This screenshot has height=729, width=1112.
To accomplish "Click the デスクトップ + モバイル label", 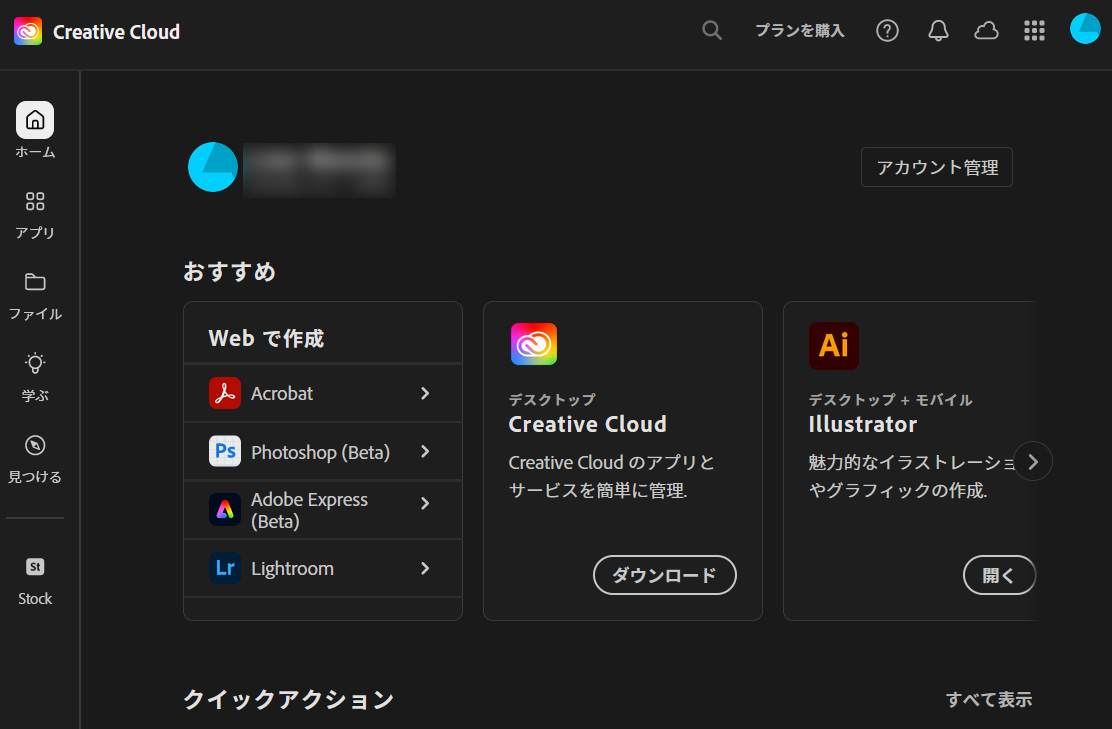I will click(x=890, y=400).
